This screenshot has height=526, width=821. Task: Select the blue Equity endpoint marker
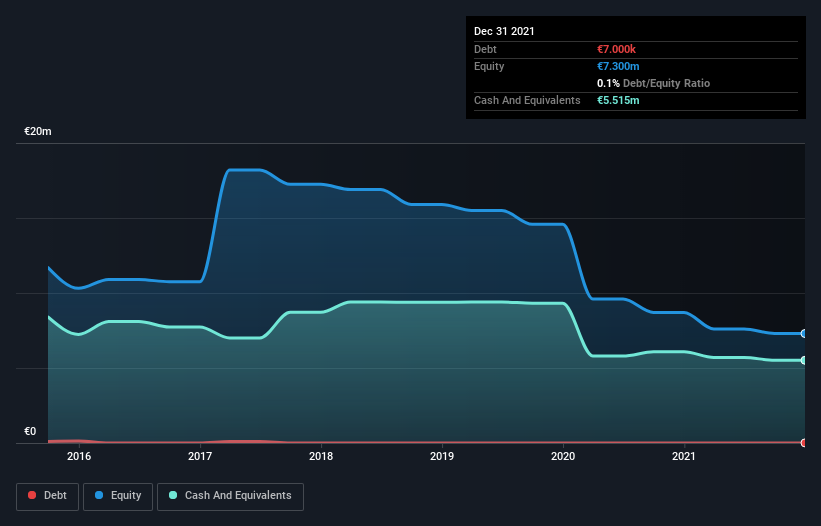click(804, 333)
